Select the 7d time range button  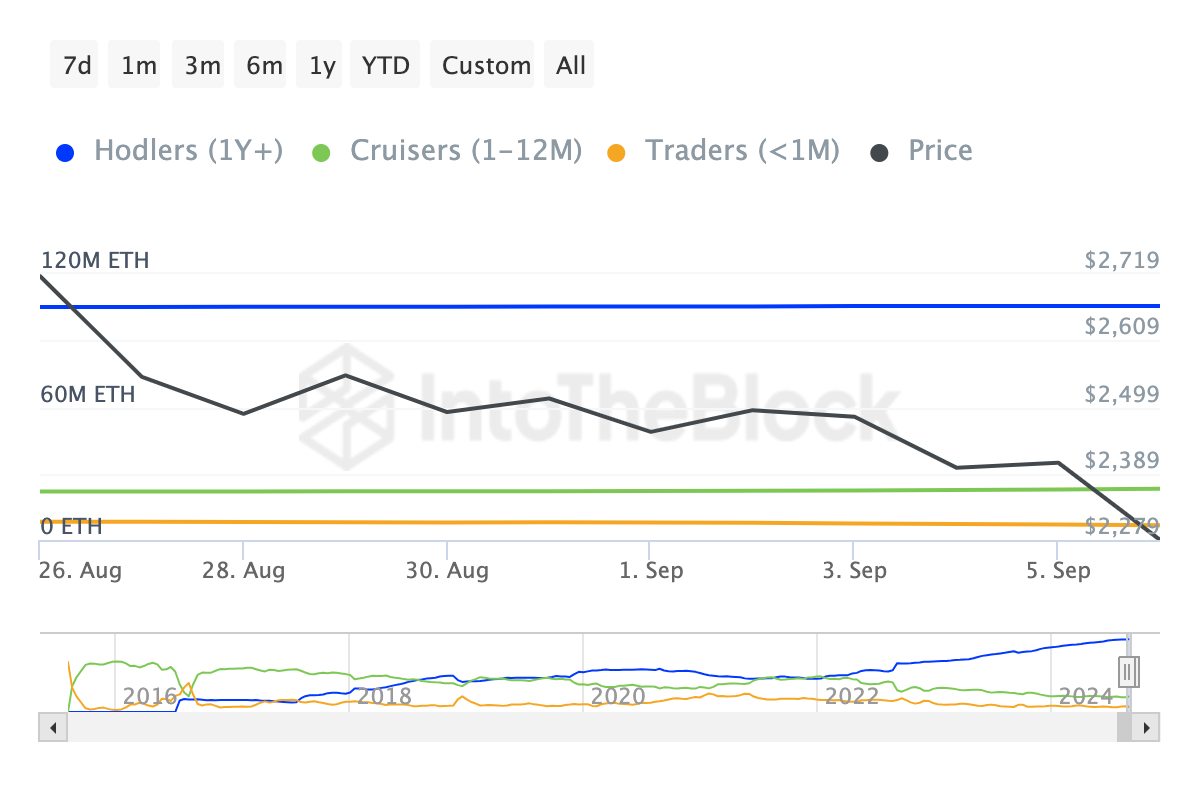coord(77,65)
